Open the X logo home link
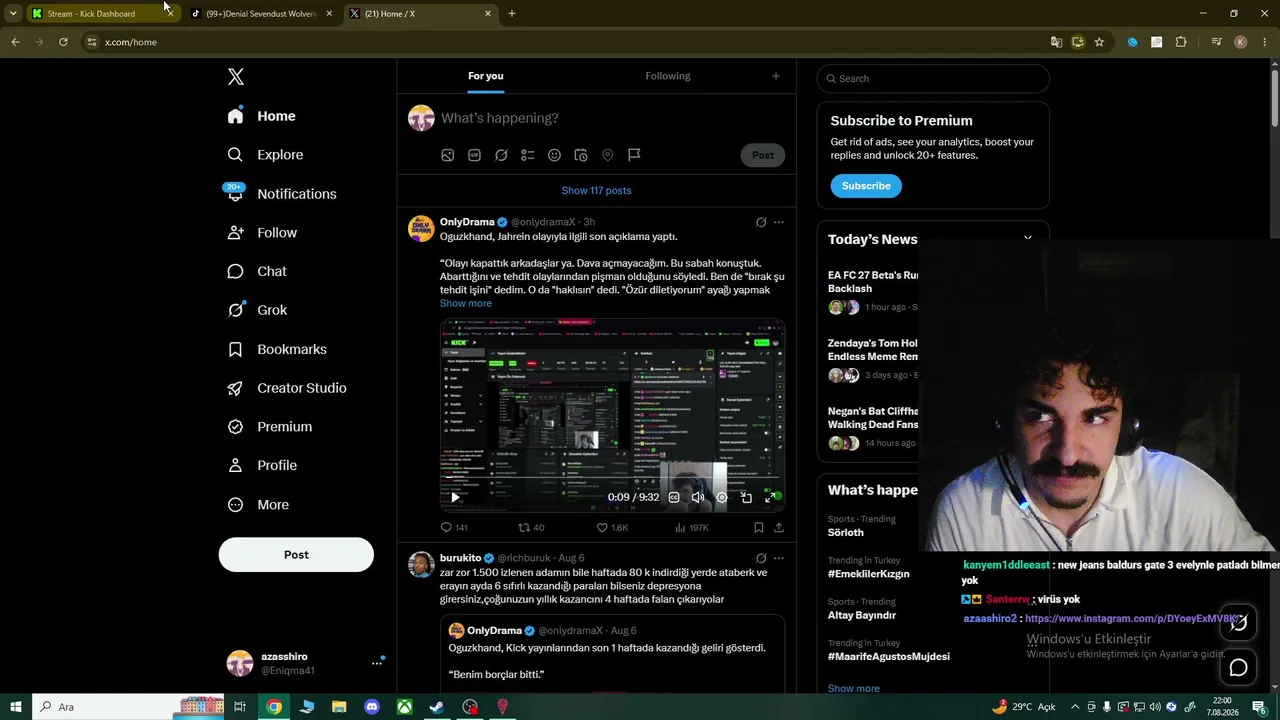 235,77
